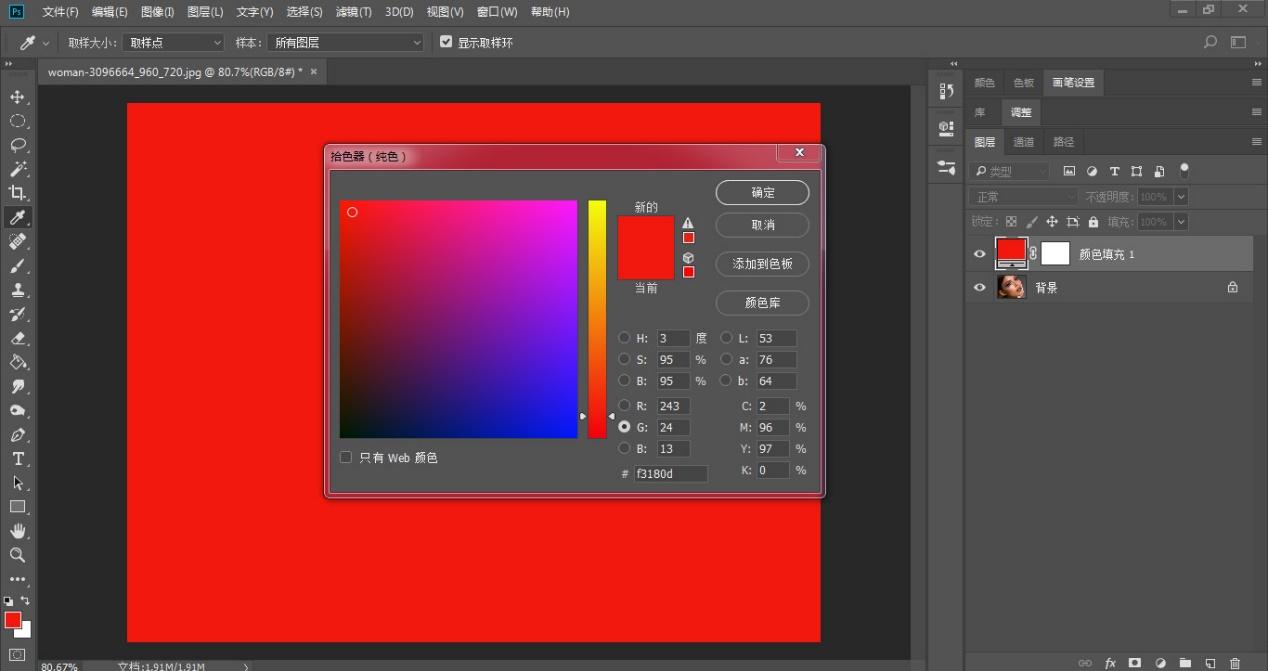The image size is (1268, 671).
Task: Select the Brush tool
Action: (17, 266)
